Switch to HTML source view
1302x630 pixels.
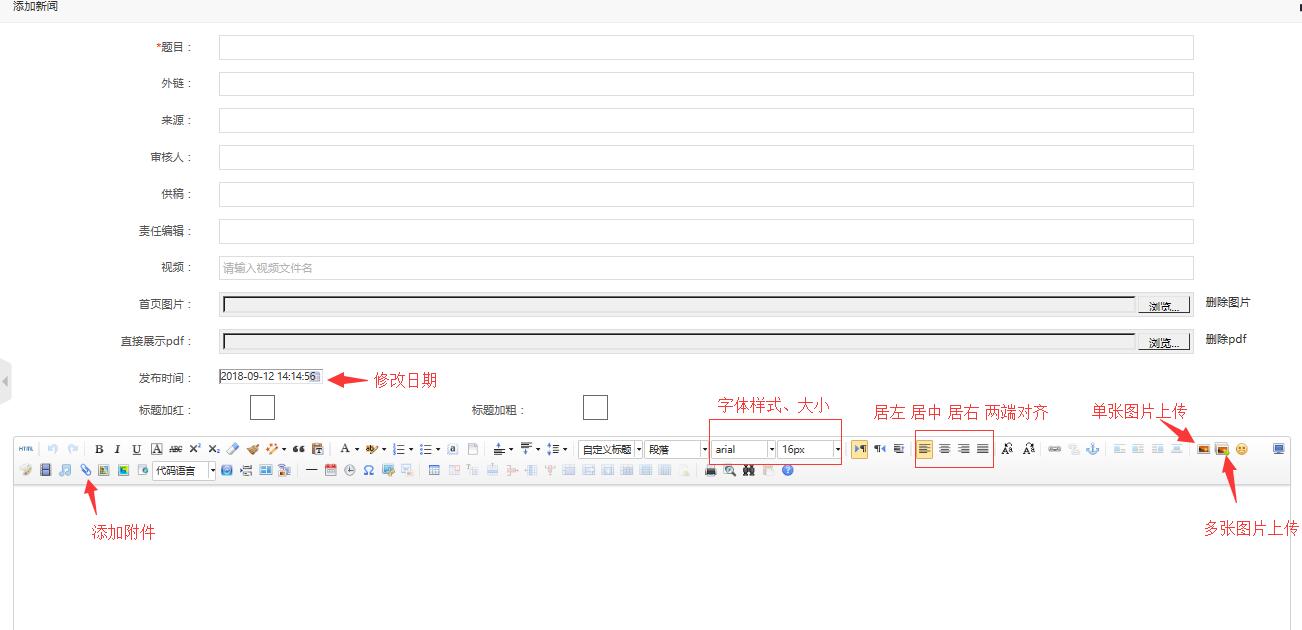pyautogui.click(x=26, y=450)
